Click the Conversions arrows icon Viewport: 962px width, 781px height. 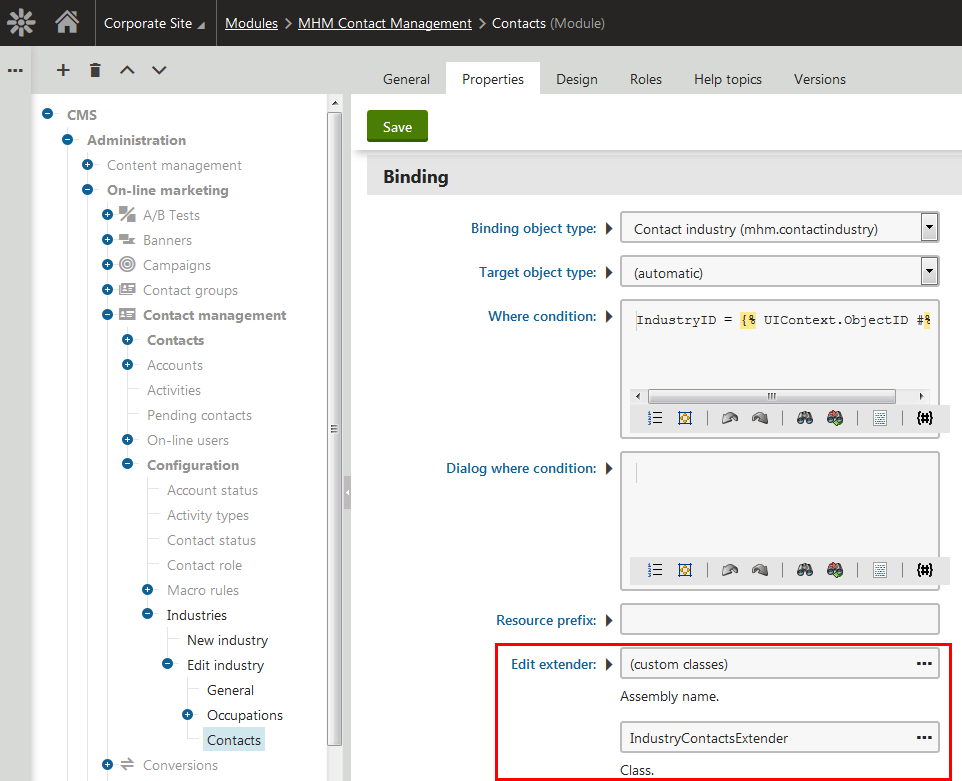(x=127, y=764)
